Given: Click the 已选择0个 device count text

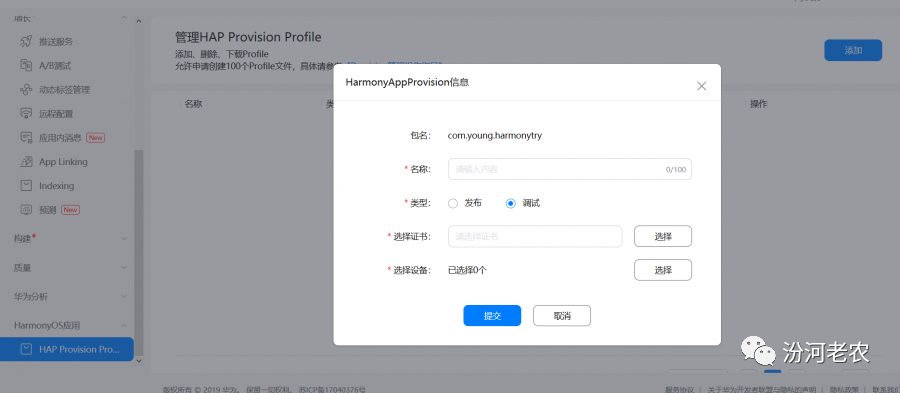Looking at the screenshot, I should [x=467, y=270].
